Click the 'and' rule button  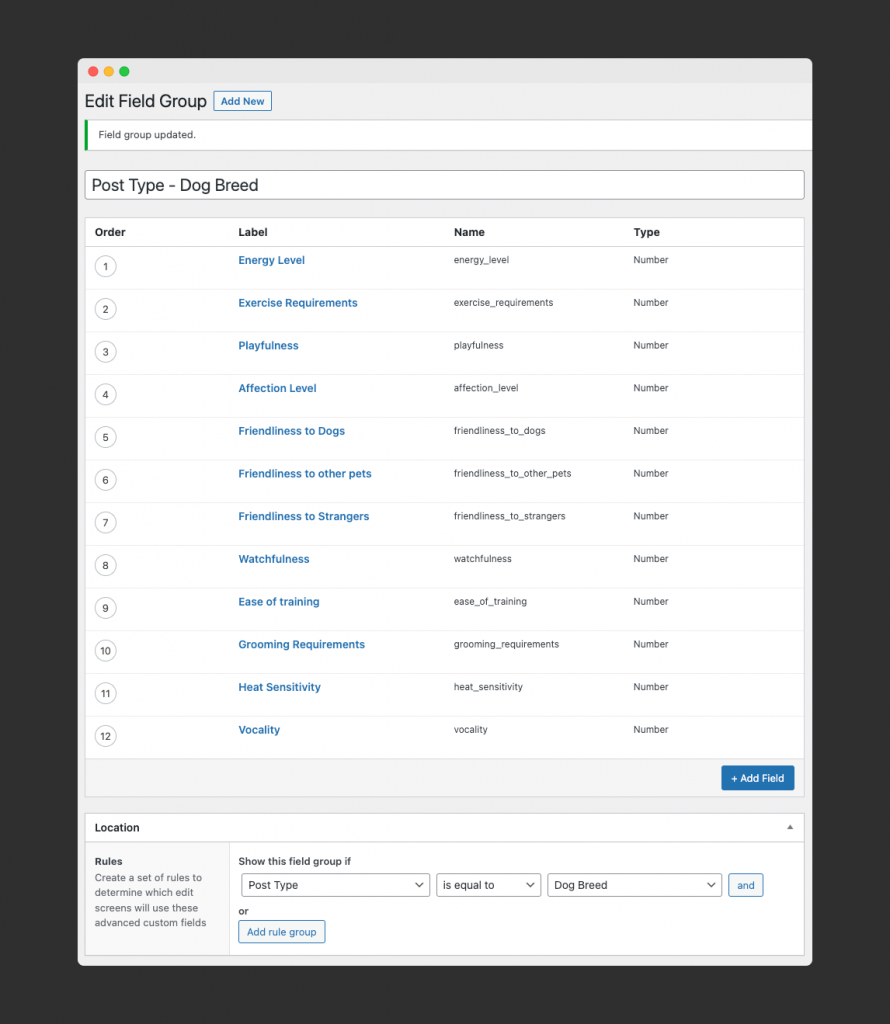point(746,885)
